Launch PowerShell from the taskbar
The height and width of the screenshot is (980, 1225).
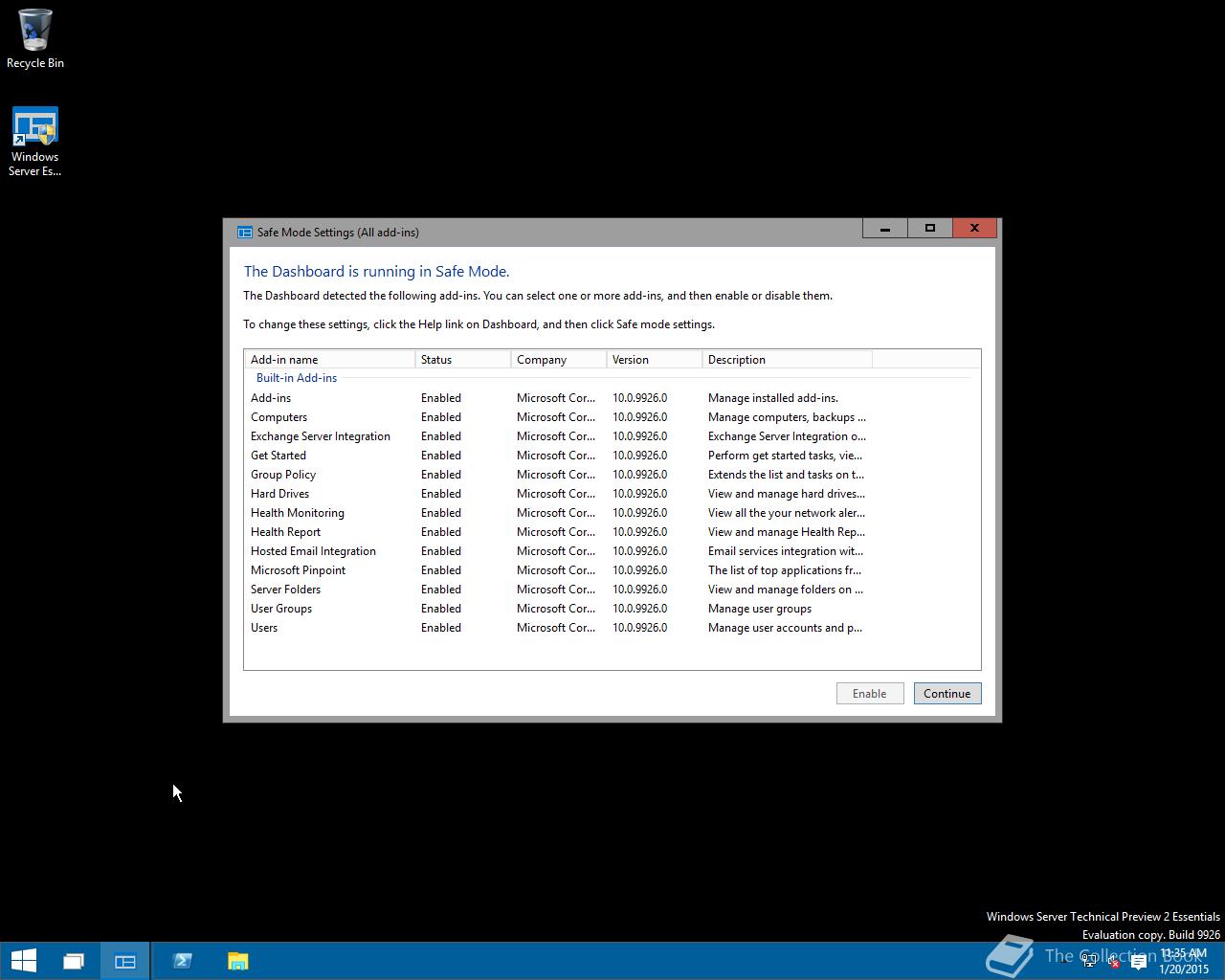pyautogui.click(x=183, y=961)
